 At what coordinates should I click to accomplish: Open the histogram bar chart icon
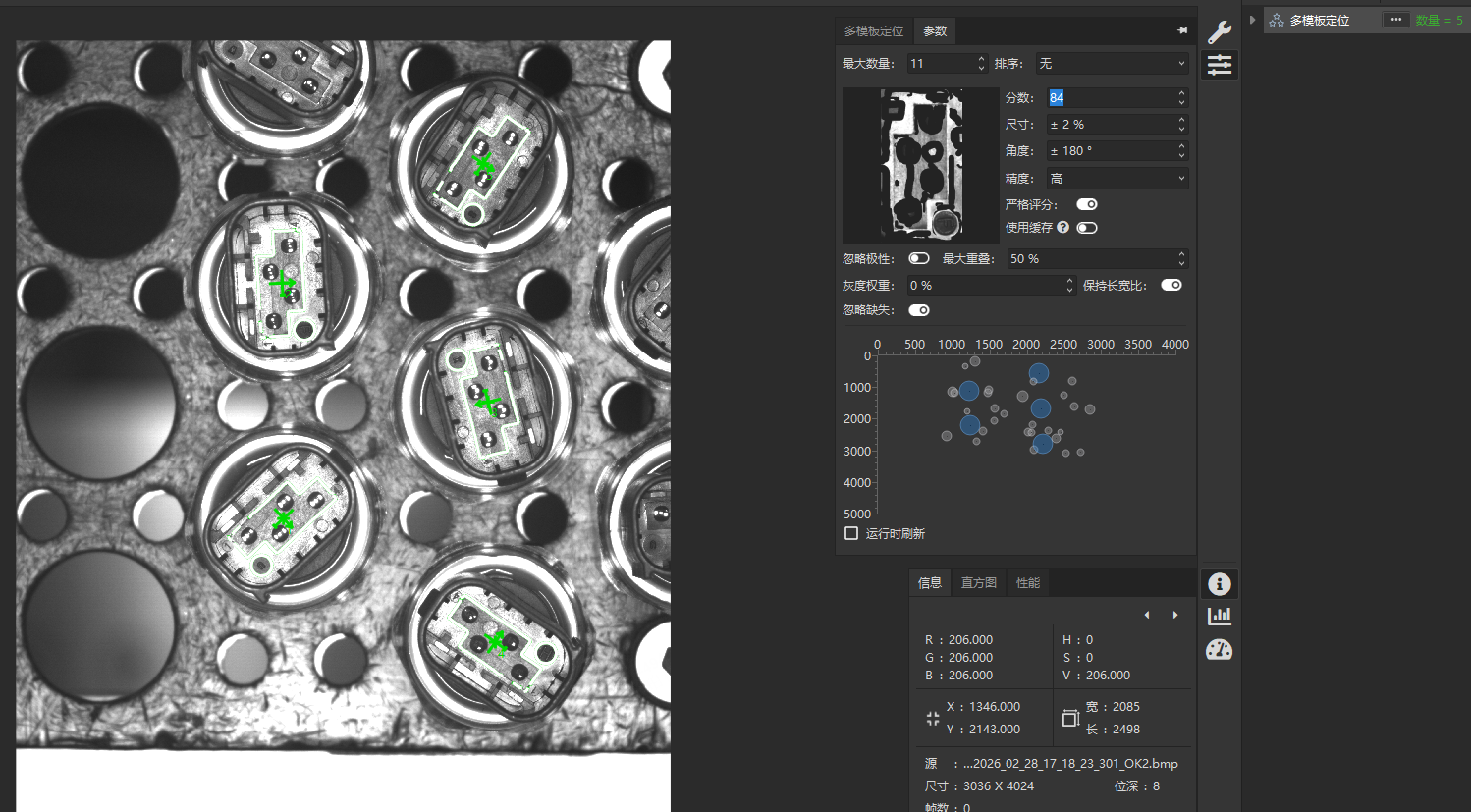1219,616
